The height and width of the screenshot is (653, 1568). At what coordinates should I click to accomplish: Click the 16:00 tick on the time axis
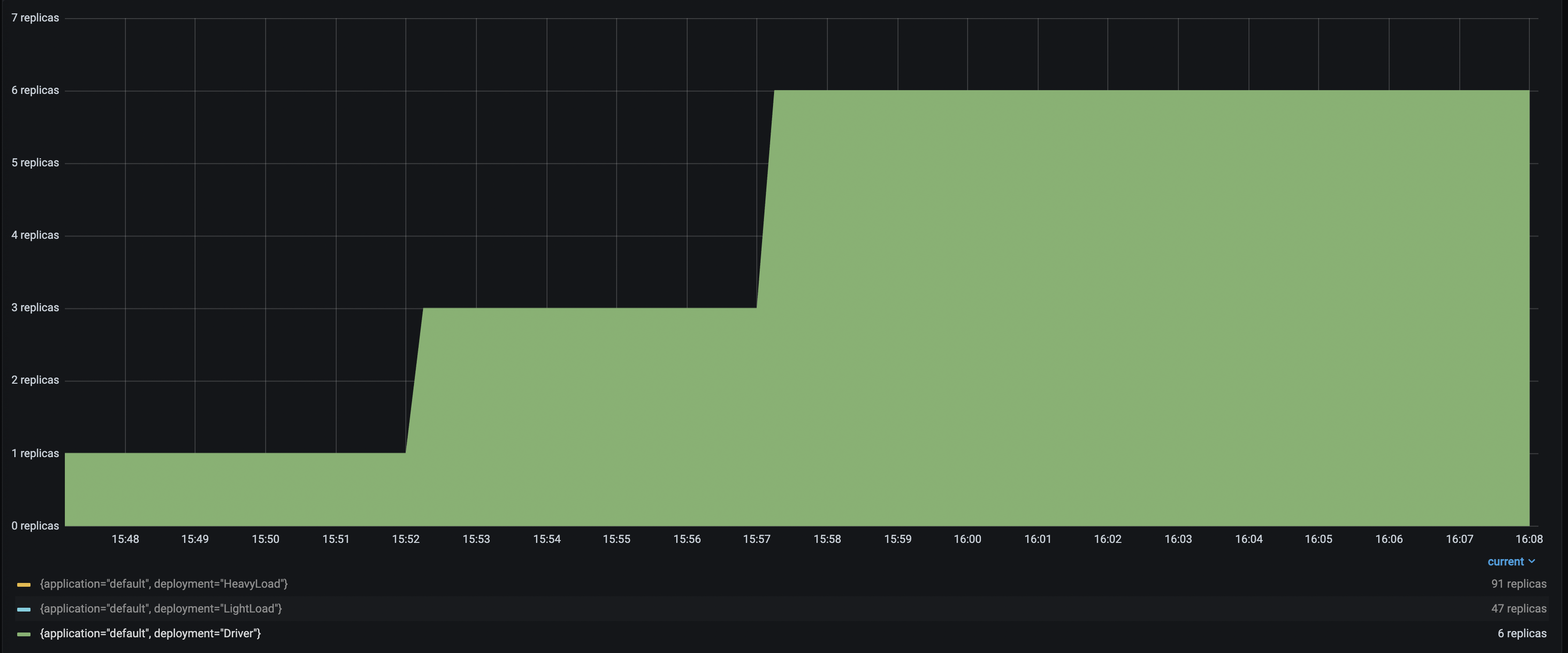[967, 539]
